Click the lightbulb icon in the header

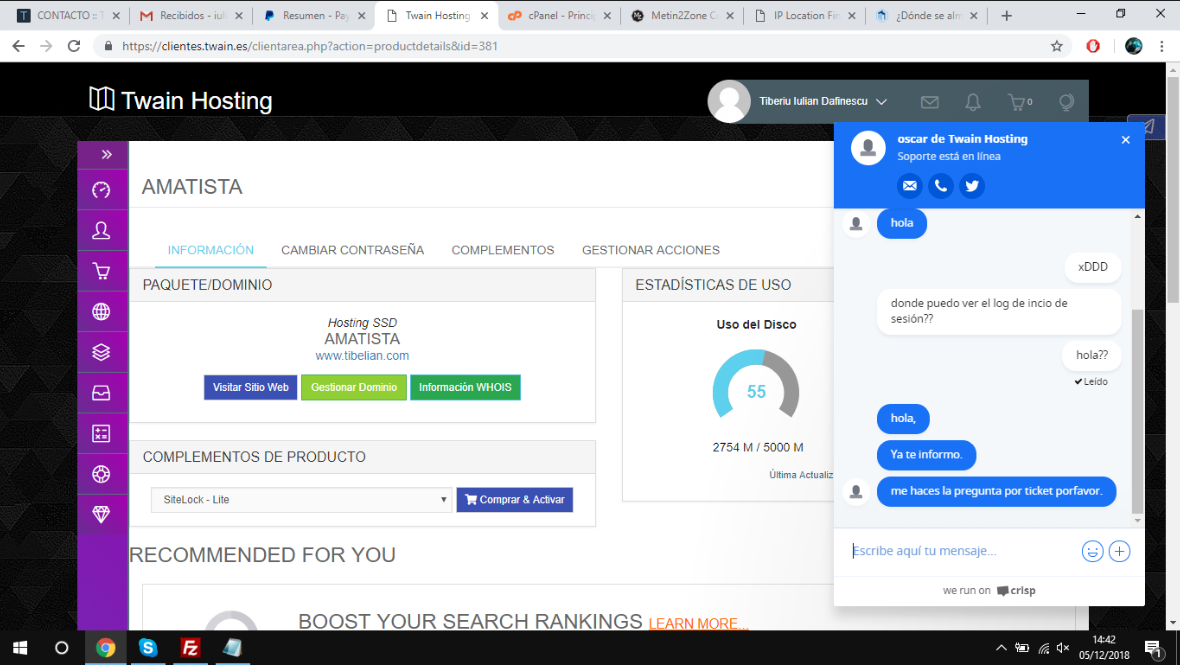(1066, 102)
